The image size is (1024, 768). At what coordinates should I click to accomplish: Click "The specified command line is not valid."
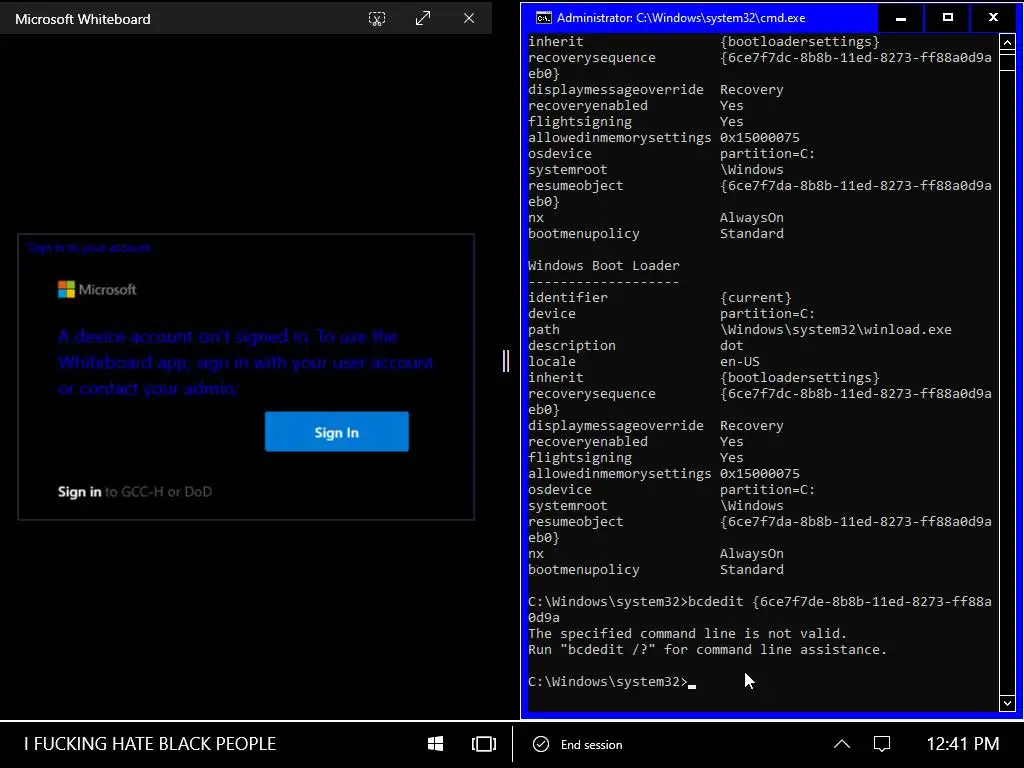click(x=687, y=633)
